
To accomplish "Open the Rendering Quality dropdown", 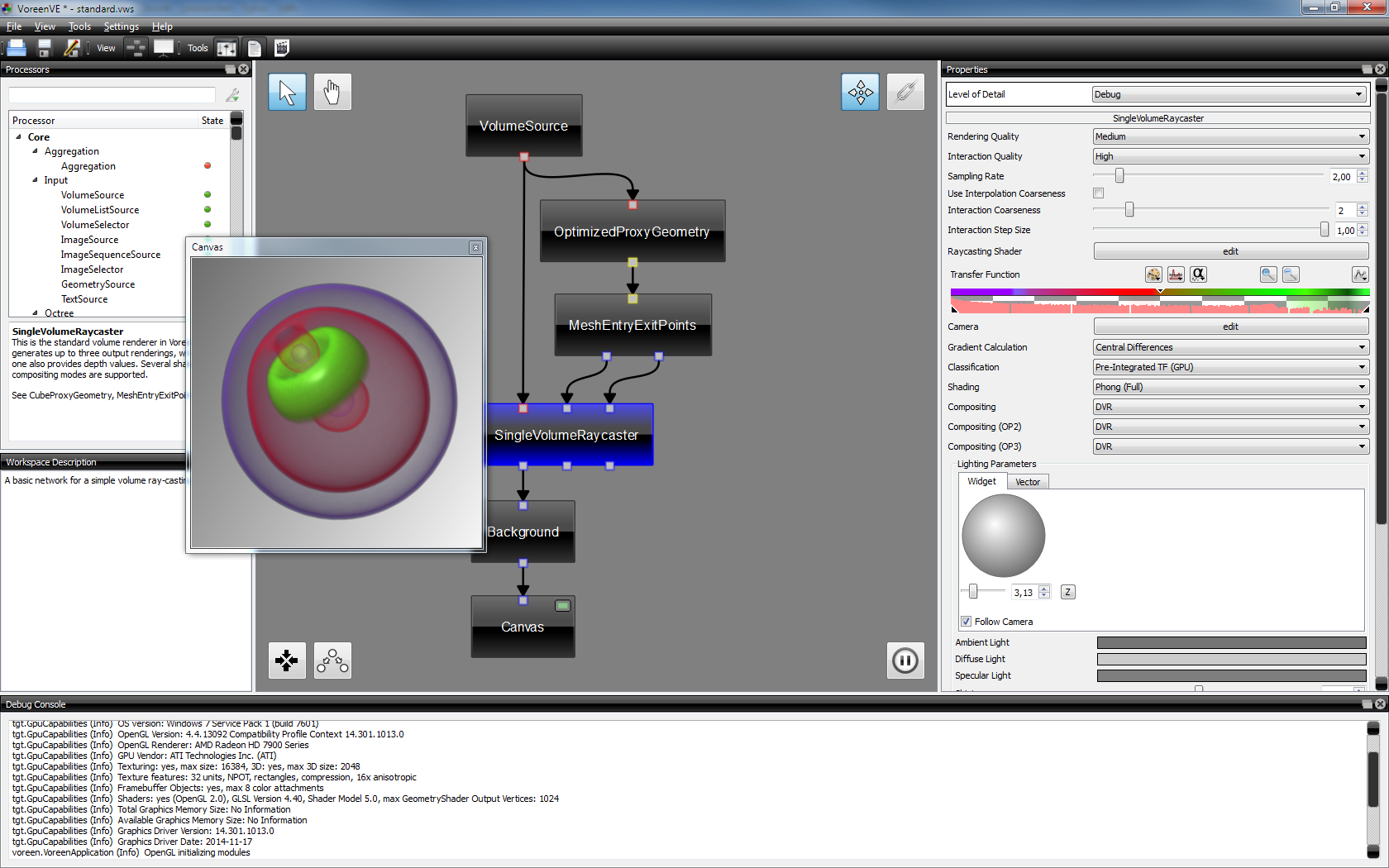I will [1230, 136].
